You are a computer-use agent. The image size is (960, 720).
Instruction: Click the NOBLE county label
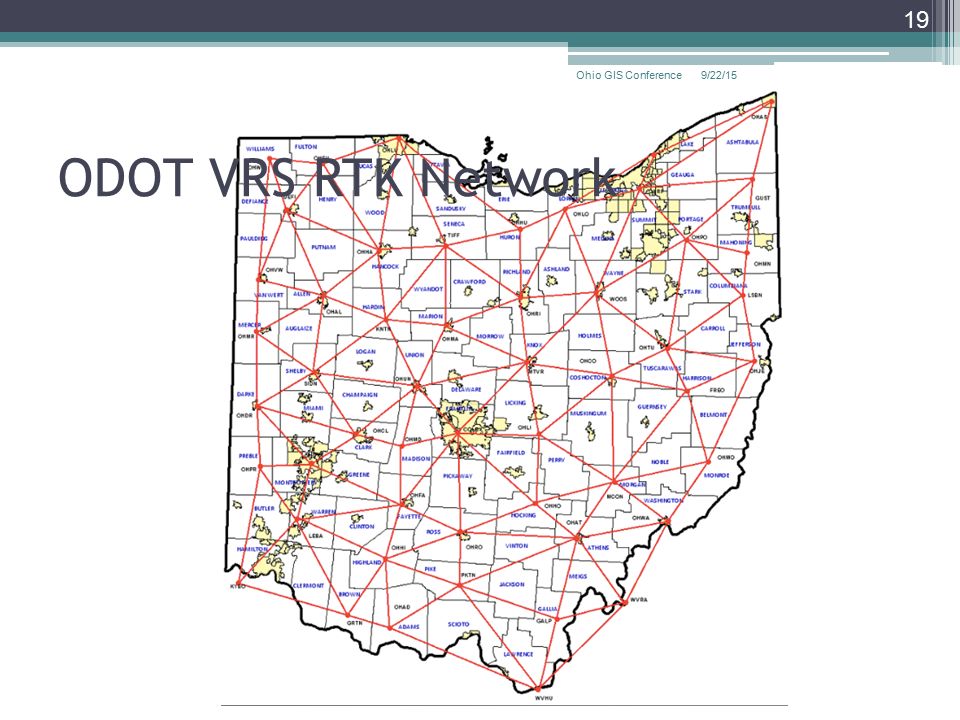(x=660, y=462)
